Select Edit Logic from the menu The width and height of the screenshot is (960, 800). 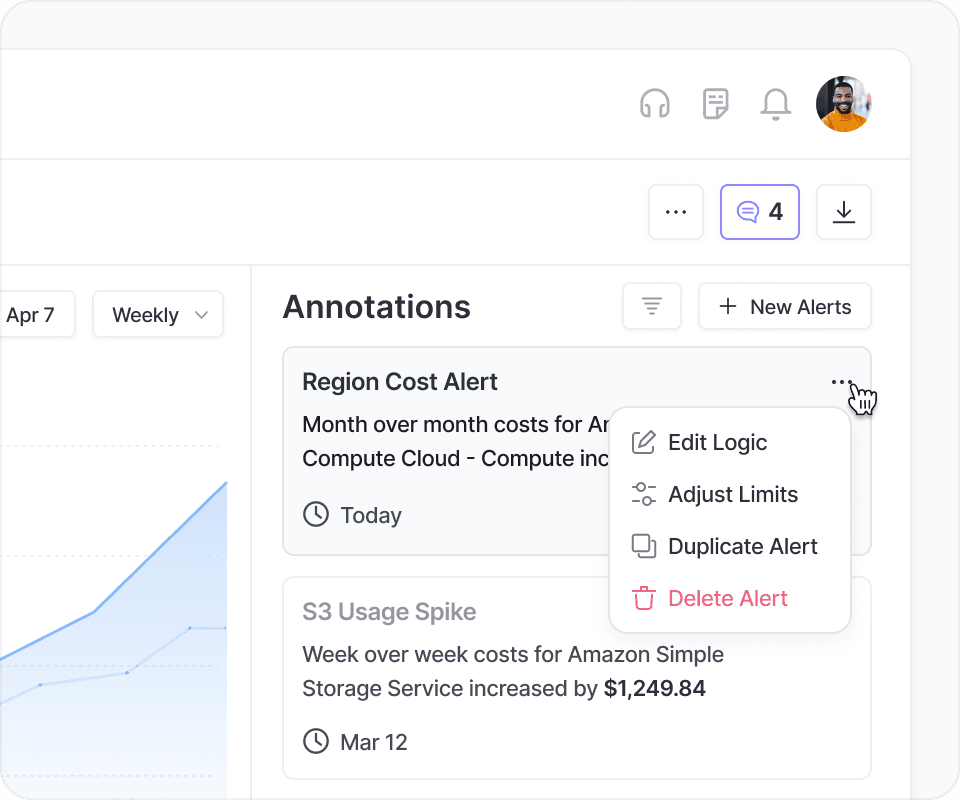click(x=717, y=442)
